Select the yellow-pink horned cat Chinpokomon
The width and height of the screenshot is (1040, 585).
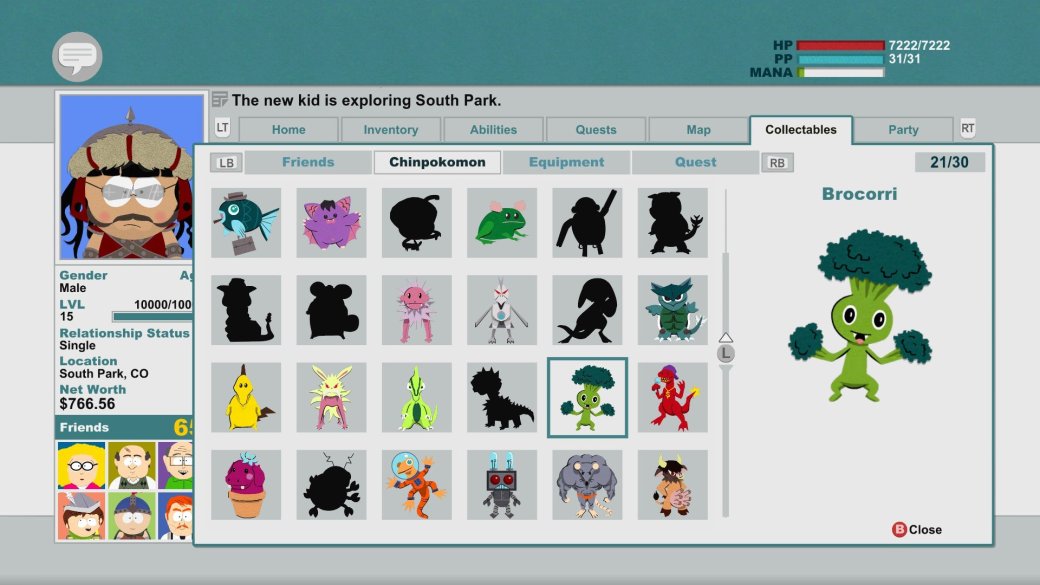click(331, 398)
